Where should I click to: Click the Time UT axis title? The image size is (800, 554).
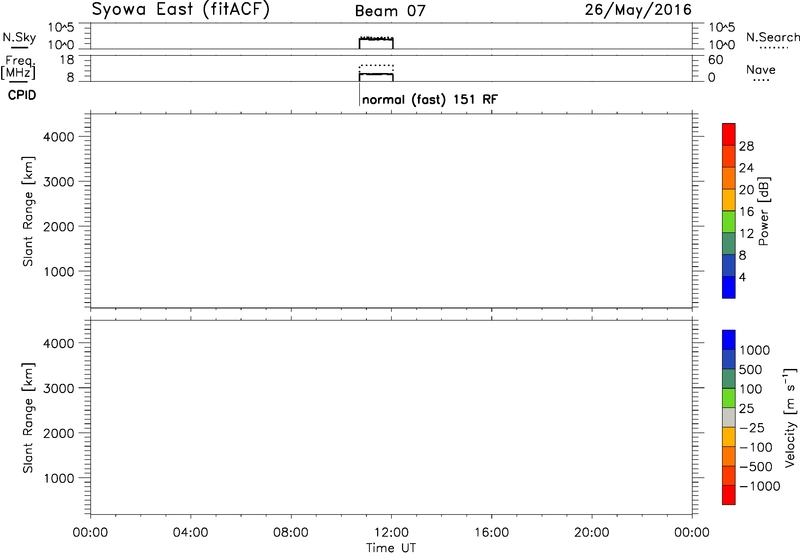click(391, 548)
